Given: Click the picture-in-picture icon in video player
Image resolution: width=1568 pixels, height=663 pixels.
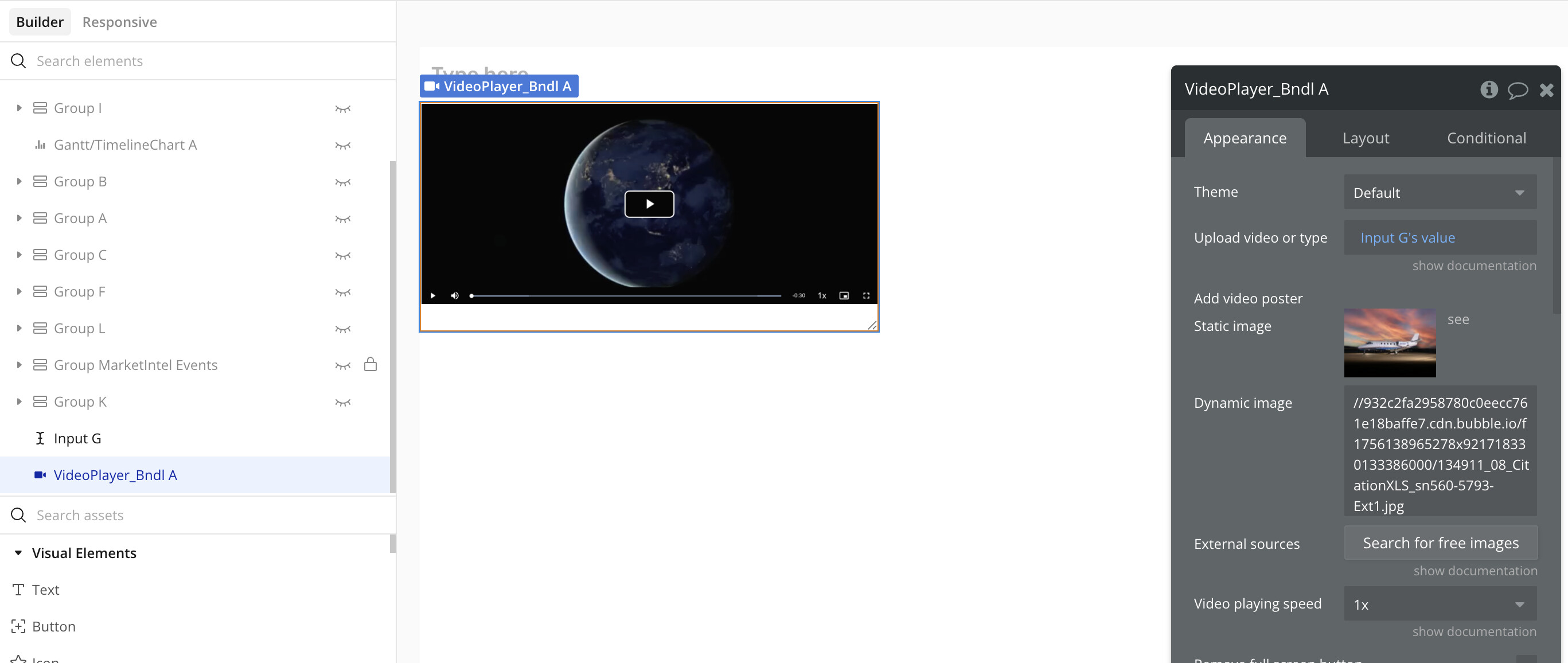Looking at the screenshot, I should pyautogui.click(x=844, y=295).
